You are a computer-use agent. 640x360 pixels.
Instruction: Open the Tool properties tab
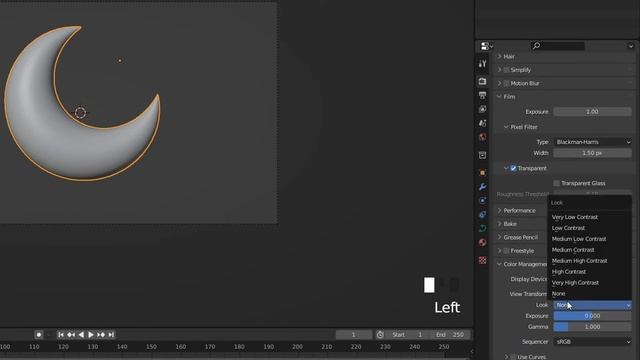482,63
